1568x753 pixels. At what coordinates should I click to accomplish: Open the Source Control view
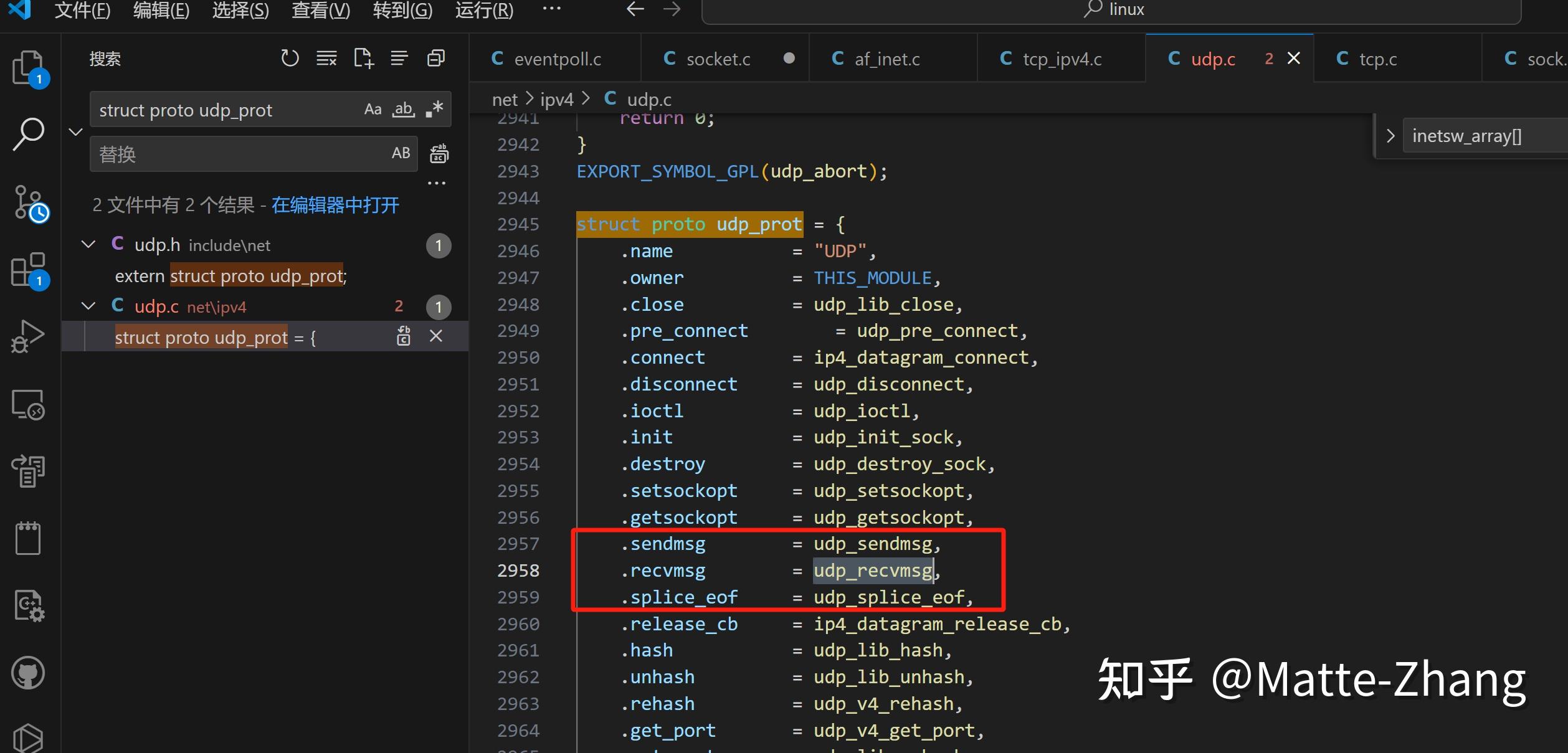pyautogui.click(x=30, y=203)
